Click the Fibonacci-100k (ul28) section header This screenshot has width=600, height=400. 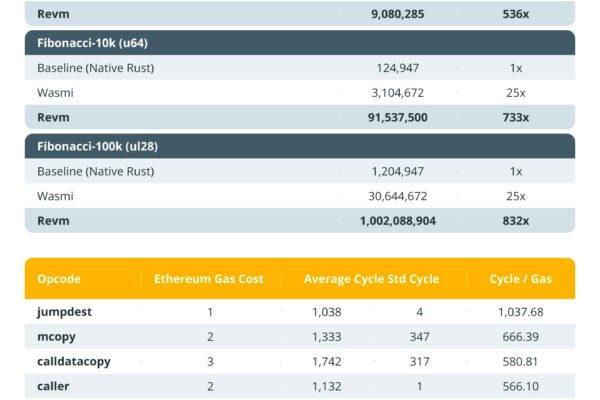[x=300, y=146]
